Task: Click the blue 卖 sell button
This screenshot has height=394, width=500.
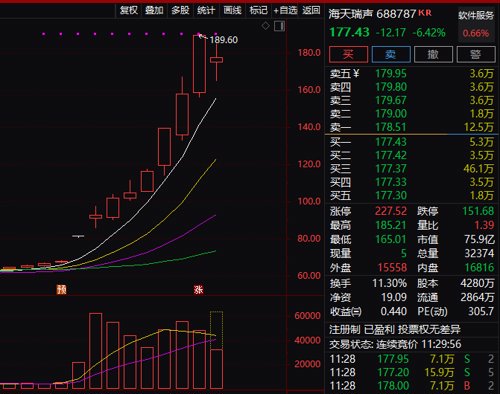Action: [391, 54]
